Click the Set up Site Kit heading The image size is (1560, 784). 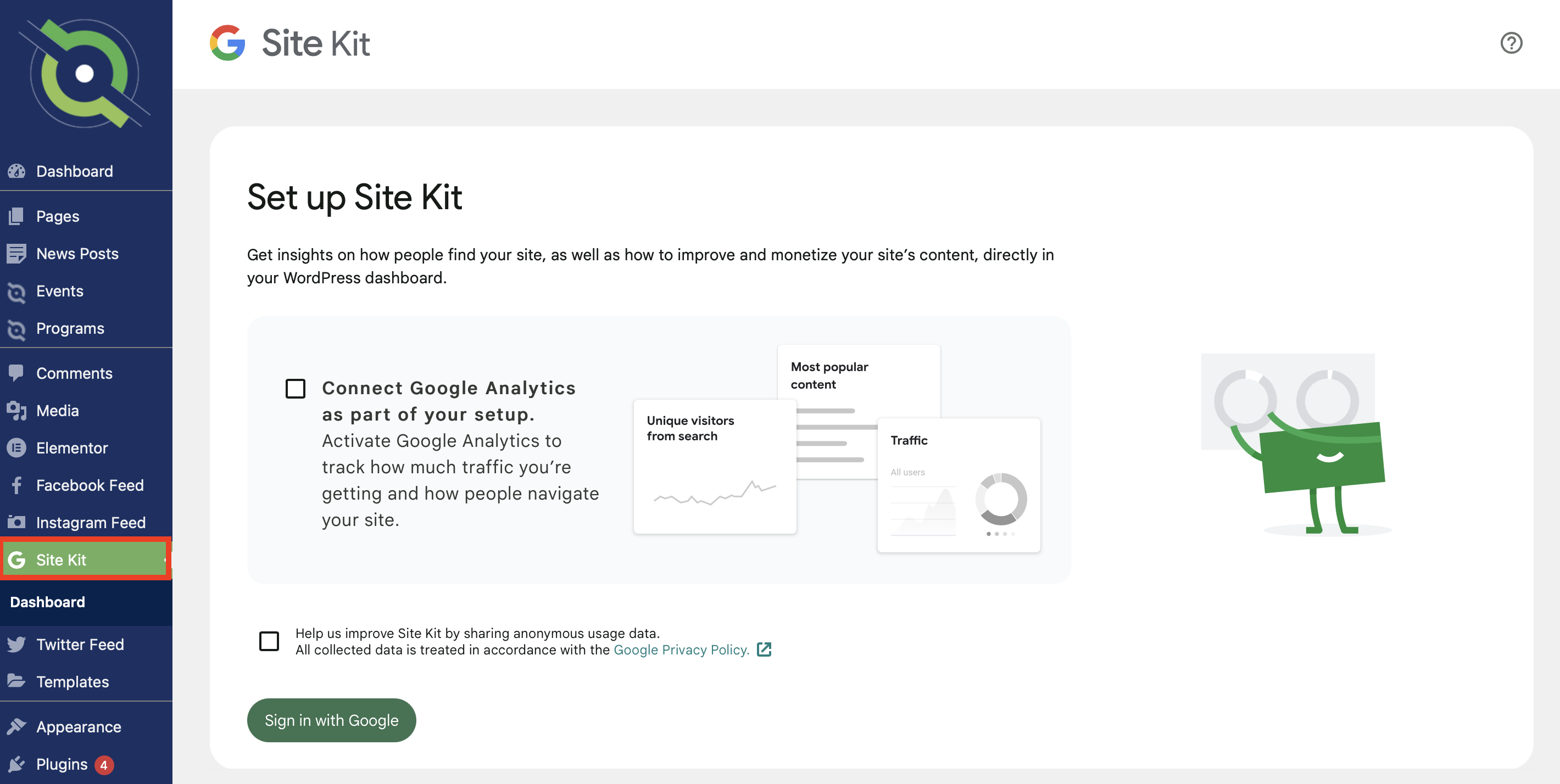(x=354, y=197)
